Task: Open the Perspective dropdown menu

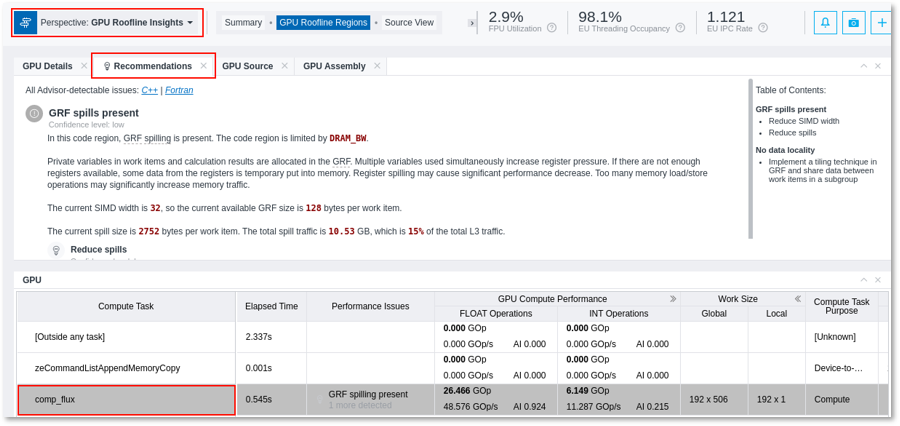Action: tap(190, 22)
